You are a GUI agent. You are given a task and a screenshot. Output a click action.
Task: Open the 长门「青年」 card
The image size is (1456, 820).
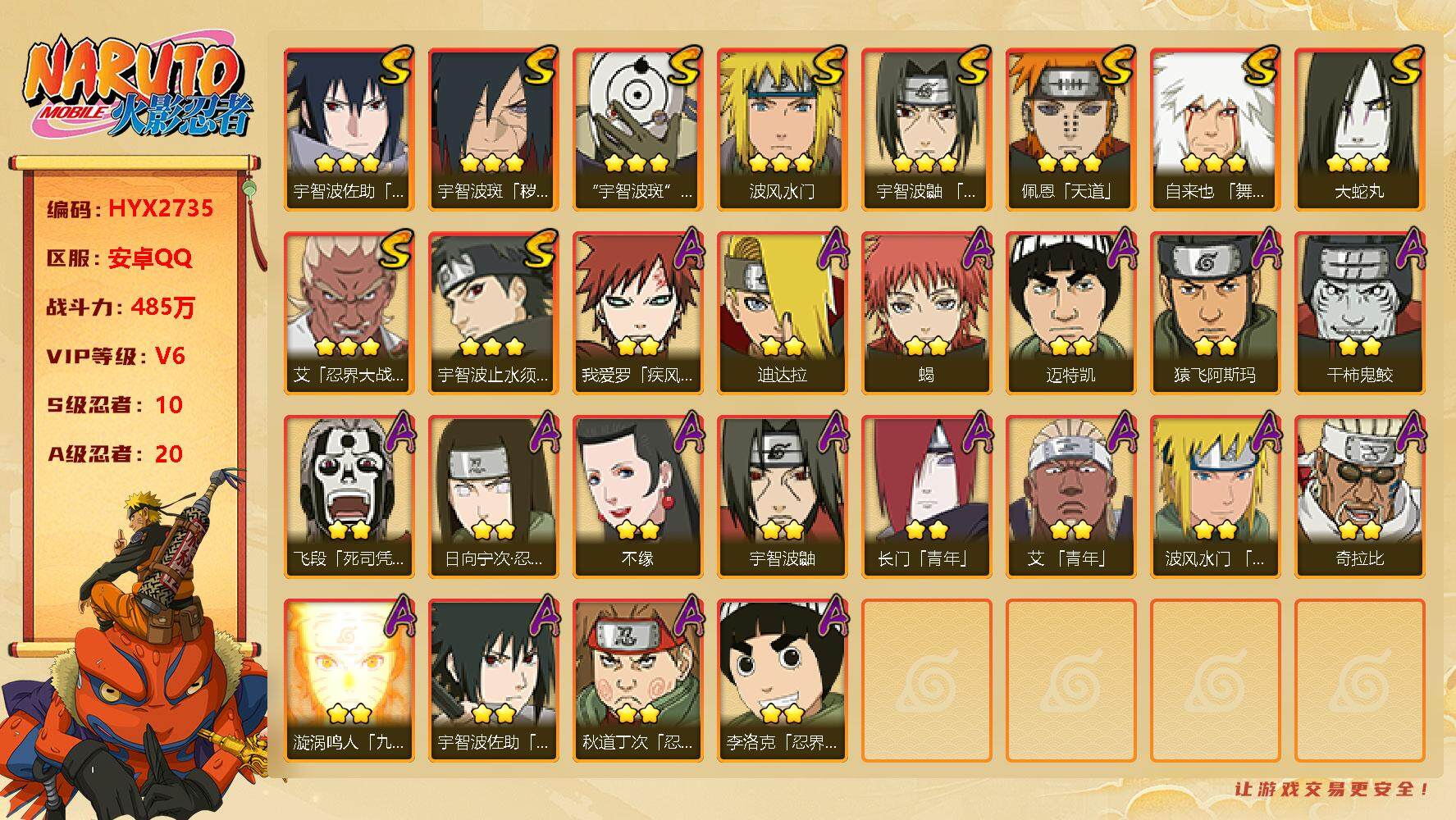[x=926, y=496]
